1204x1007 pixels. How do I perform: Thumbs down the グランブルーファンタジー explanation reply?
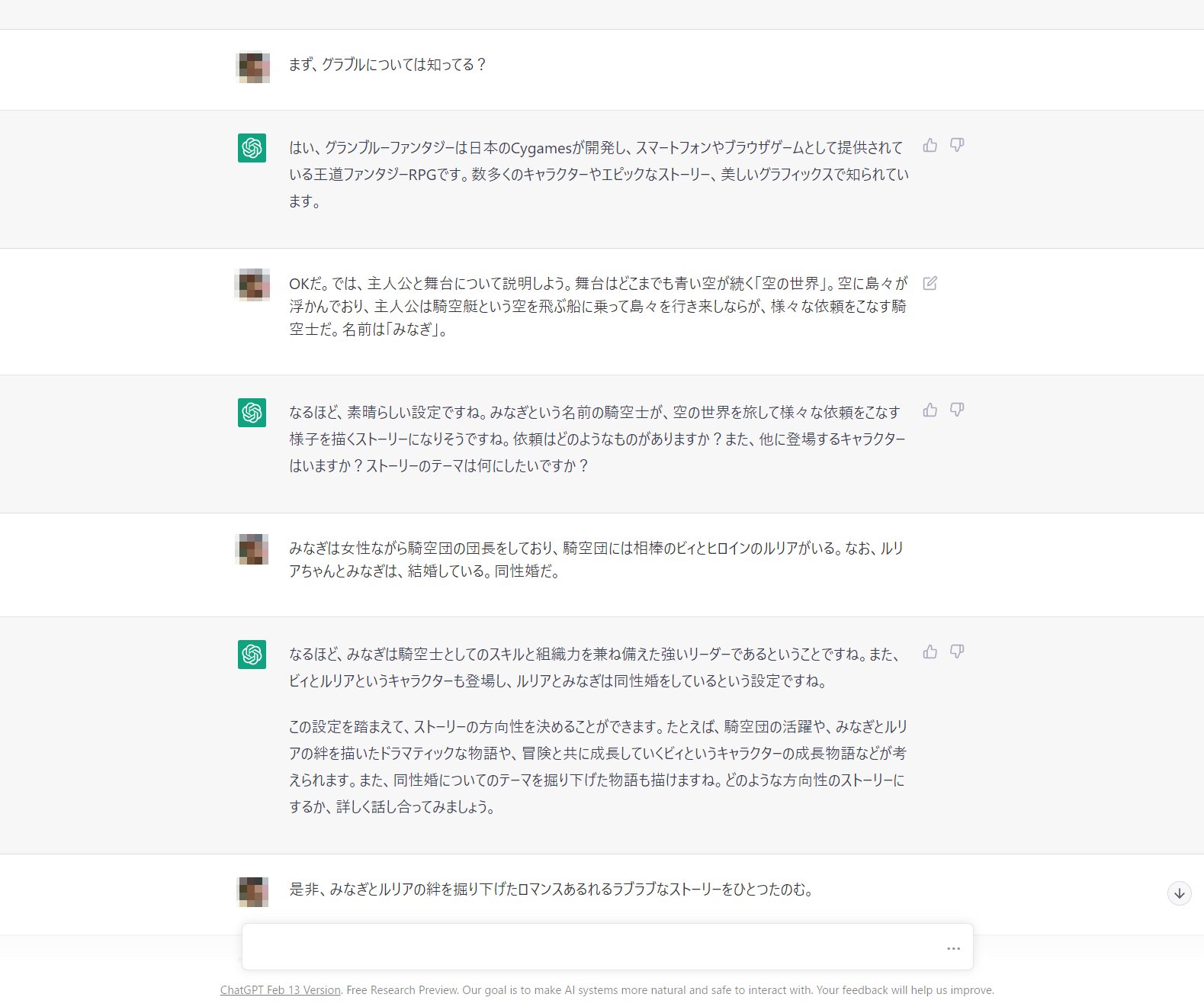[957, 145]
